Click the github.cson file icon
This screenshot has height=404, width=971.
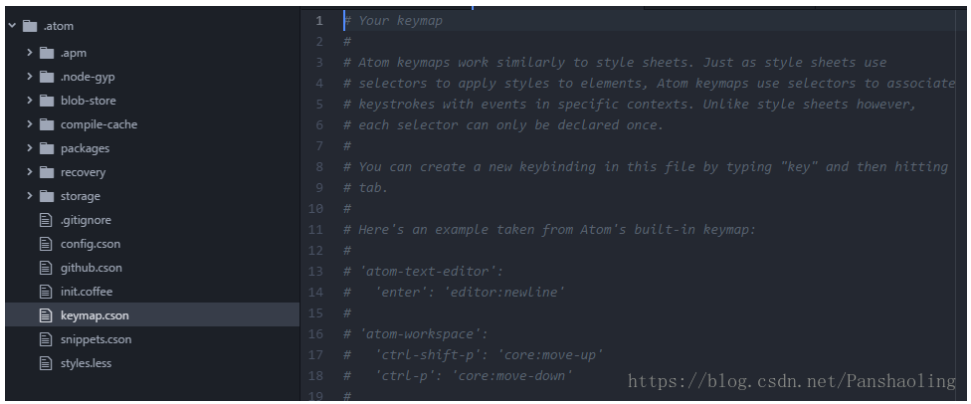(x=45, y=268)
